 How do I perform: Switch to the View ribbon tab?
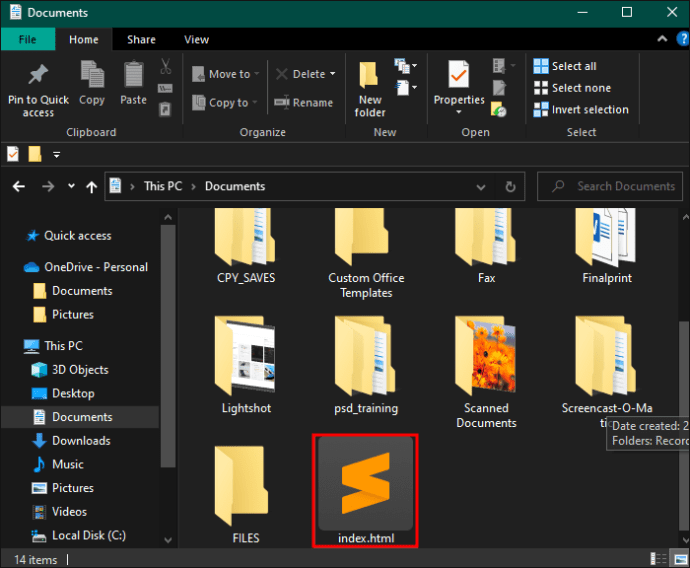[x=196, y=40]
